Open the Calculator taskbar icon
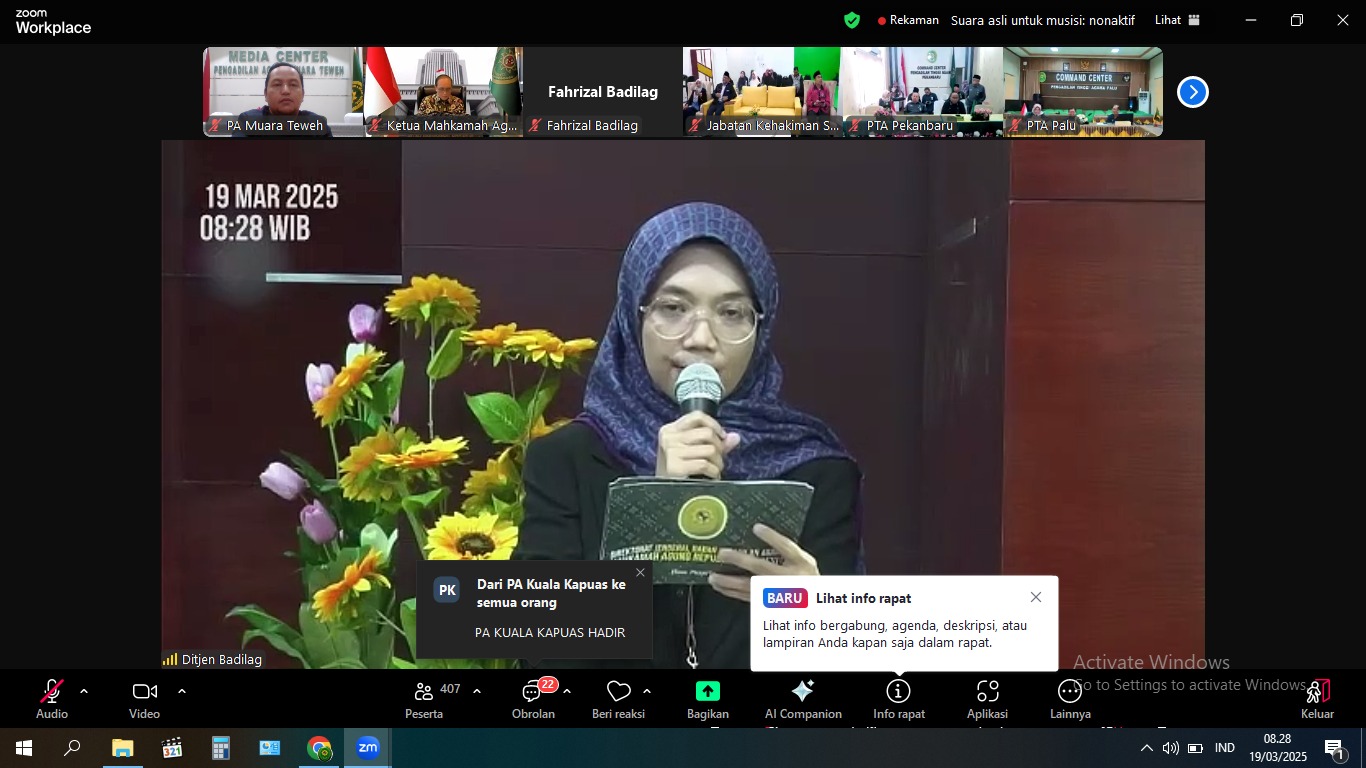Viewport: 1366px width, 768px height. point(221,748)
